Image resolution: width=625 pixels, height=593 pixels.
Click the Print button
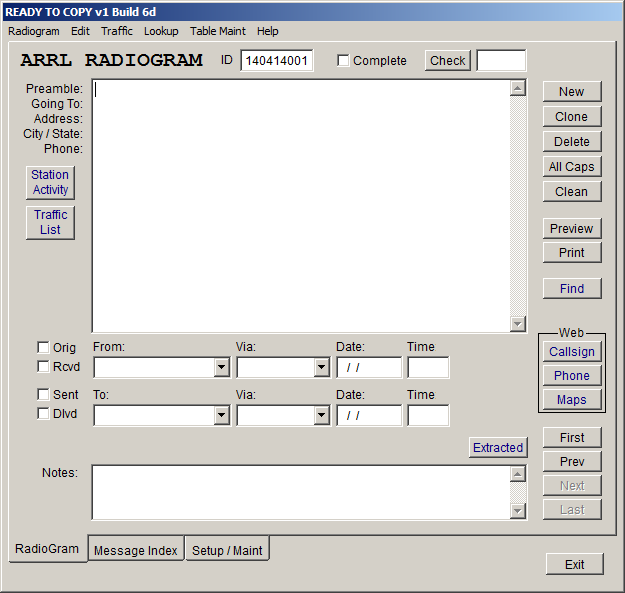pos(572,253)
